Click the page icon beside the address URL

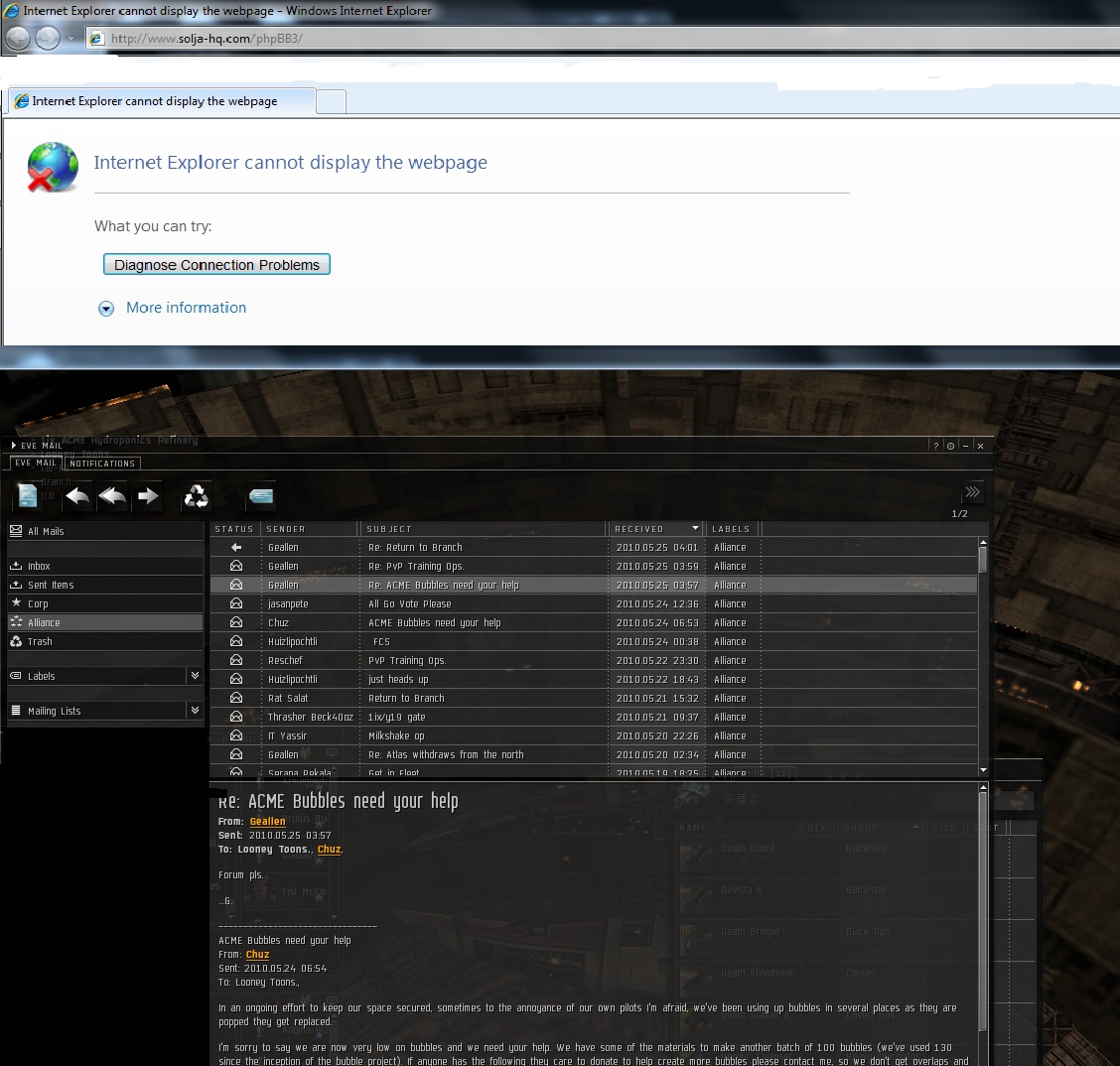click(x=95, y=39)
